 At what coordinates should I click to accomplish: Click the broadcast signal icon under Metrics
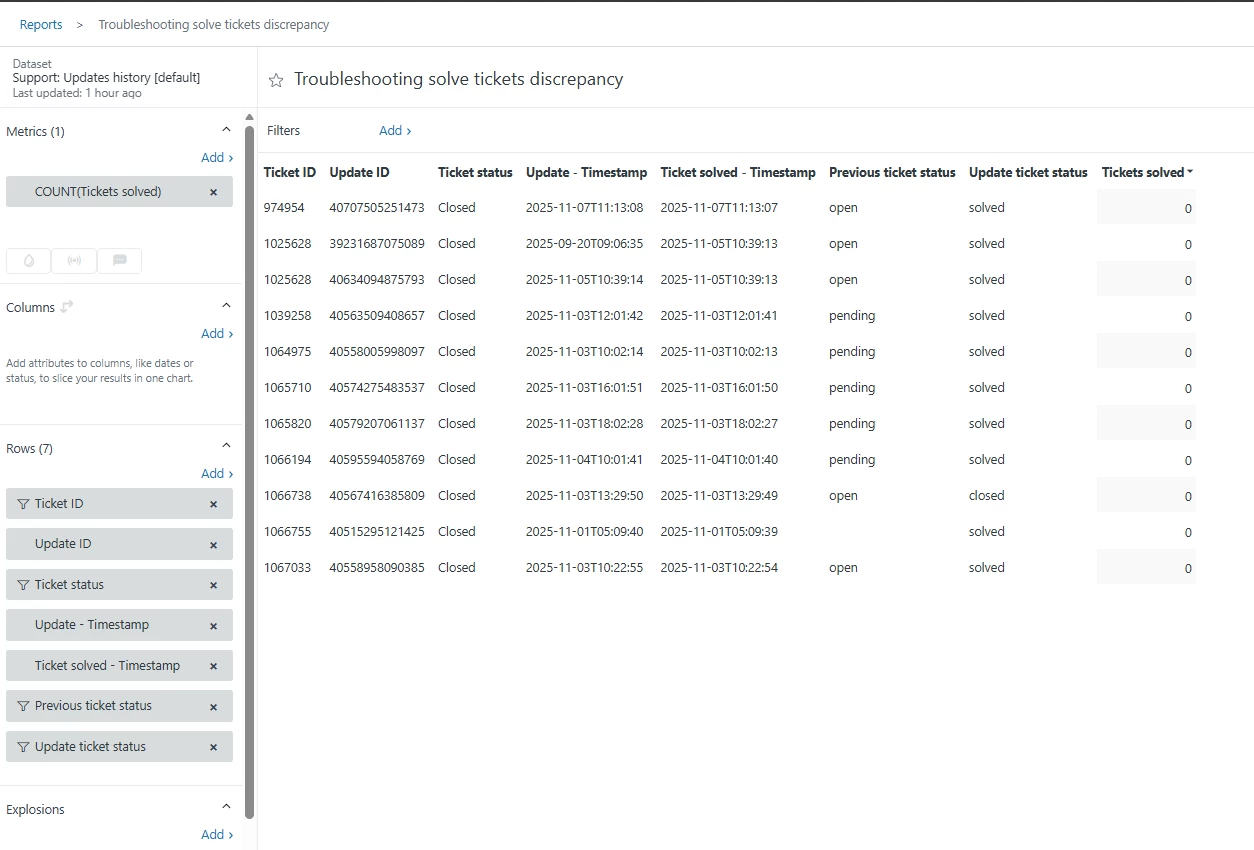pyautogui.click(x=74, y=260)
